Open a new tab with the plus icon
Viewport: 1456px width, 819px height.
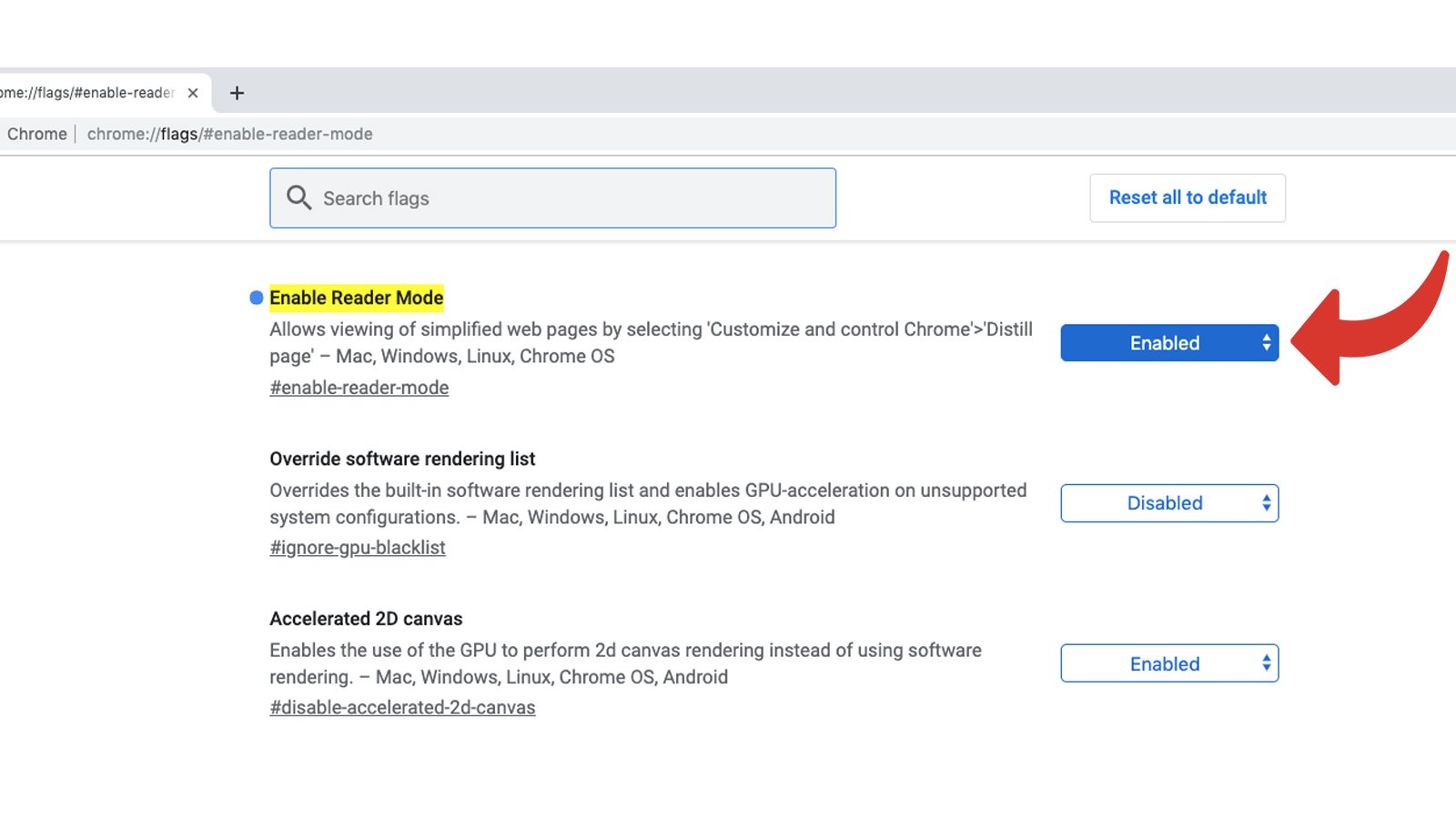pyautogui.click(x=237, y=92)
